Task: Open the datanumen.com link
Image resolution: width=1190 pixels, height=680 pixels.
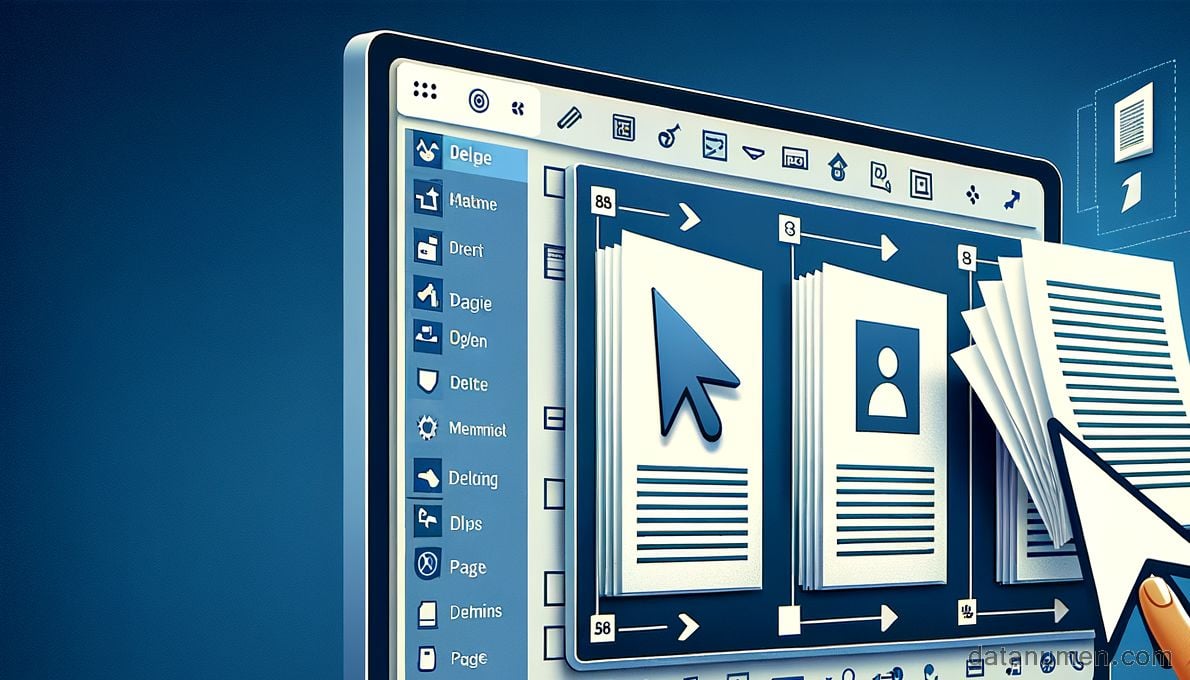Action: click(x=1070, y=657)
